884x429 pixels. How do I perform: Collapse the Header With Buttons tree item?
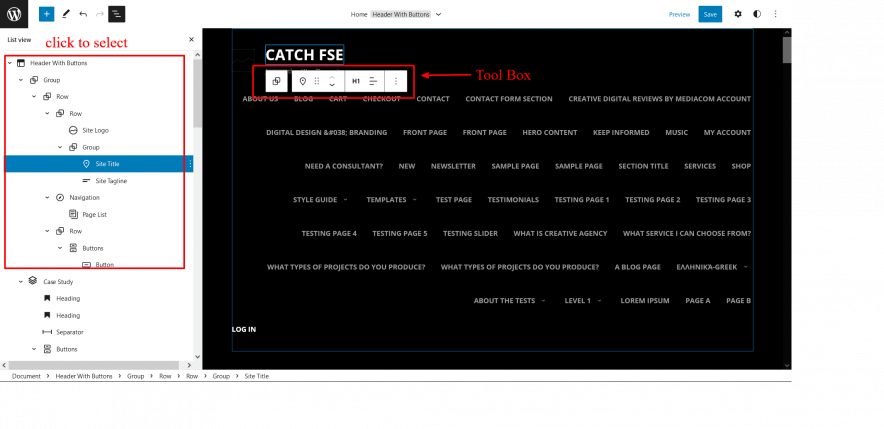[10, 63]
